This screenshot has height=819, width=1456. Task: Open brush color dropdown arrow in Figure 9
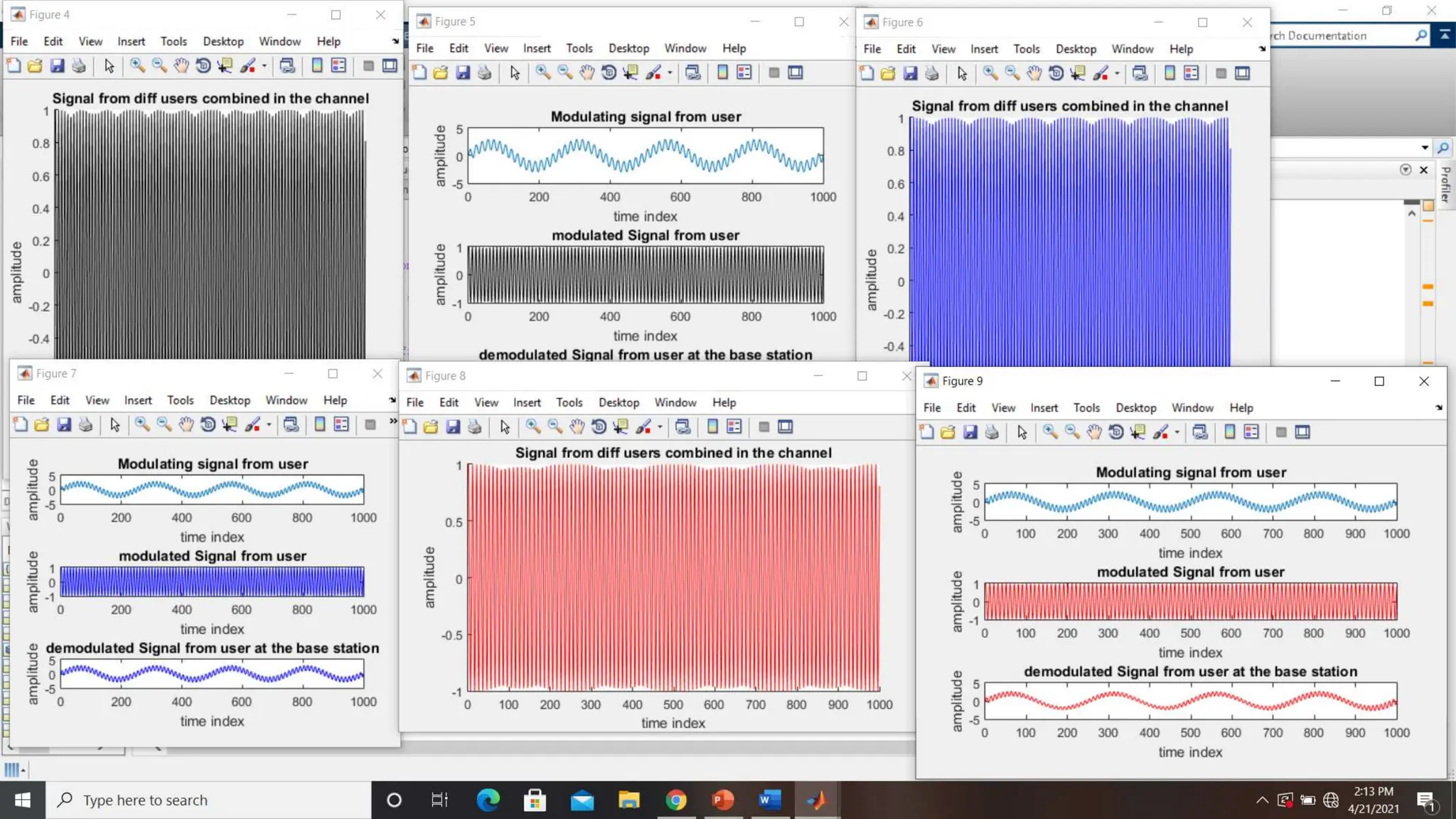point(1177,432)
